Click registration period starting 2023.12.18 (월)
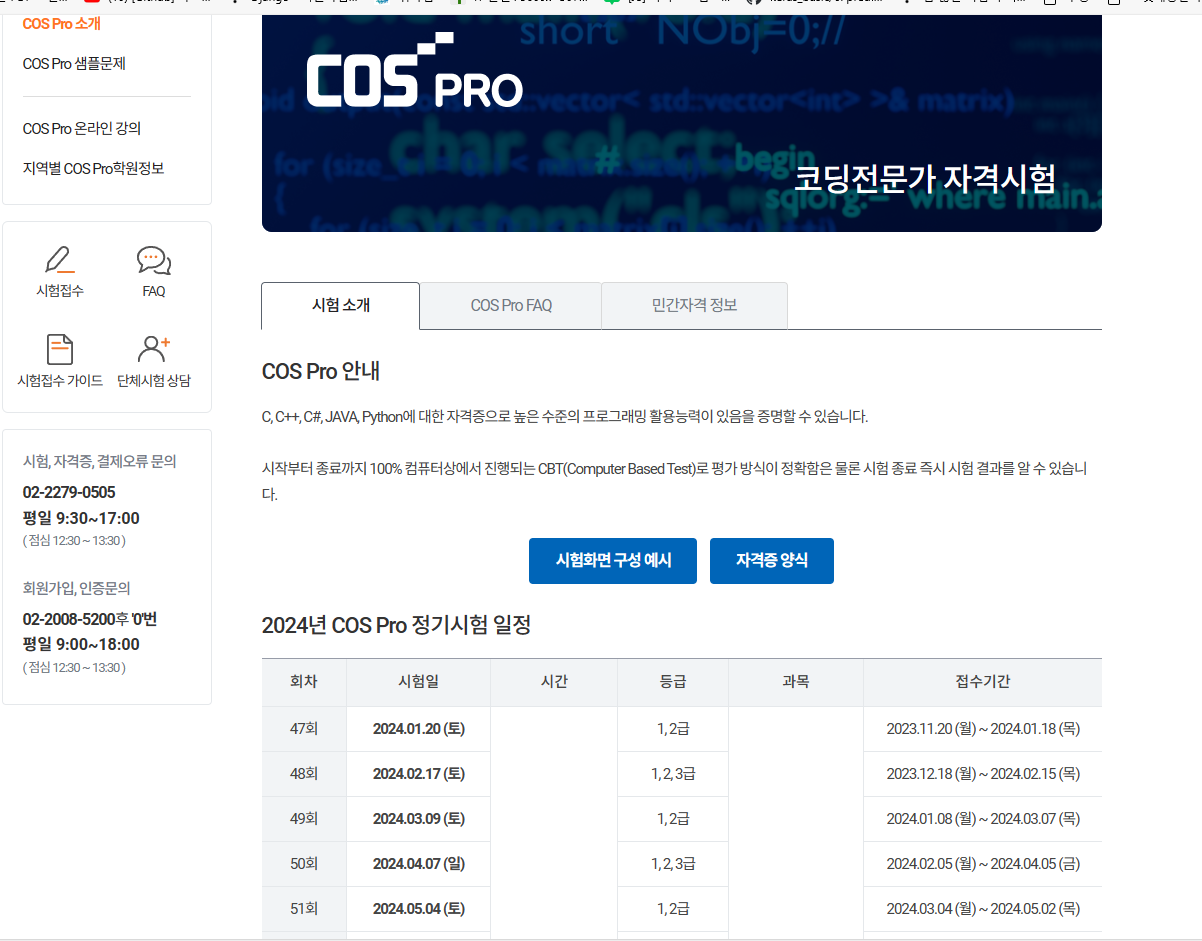 pyautogui.click(x=983, y=774)
